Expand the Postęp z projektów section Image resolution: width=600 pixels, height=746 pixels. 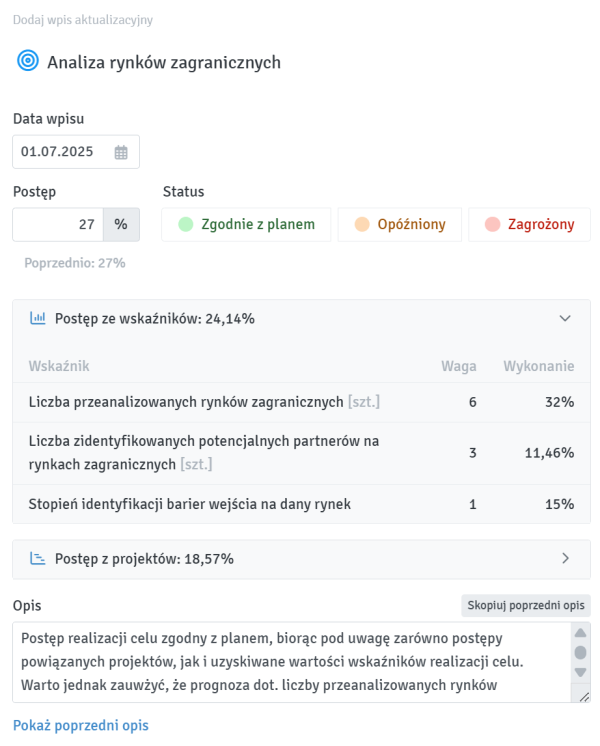click(x=565, y=559)
